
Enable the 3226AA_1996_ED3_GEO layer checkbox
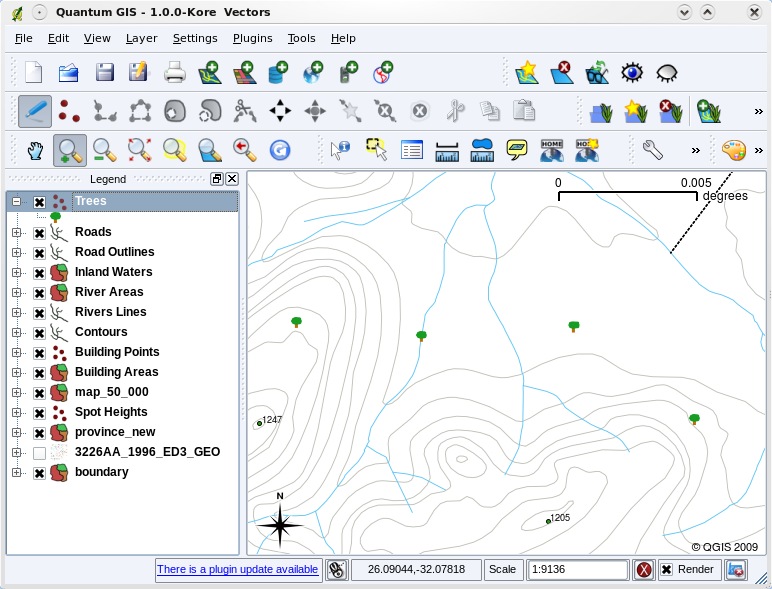39,453
